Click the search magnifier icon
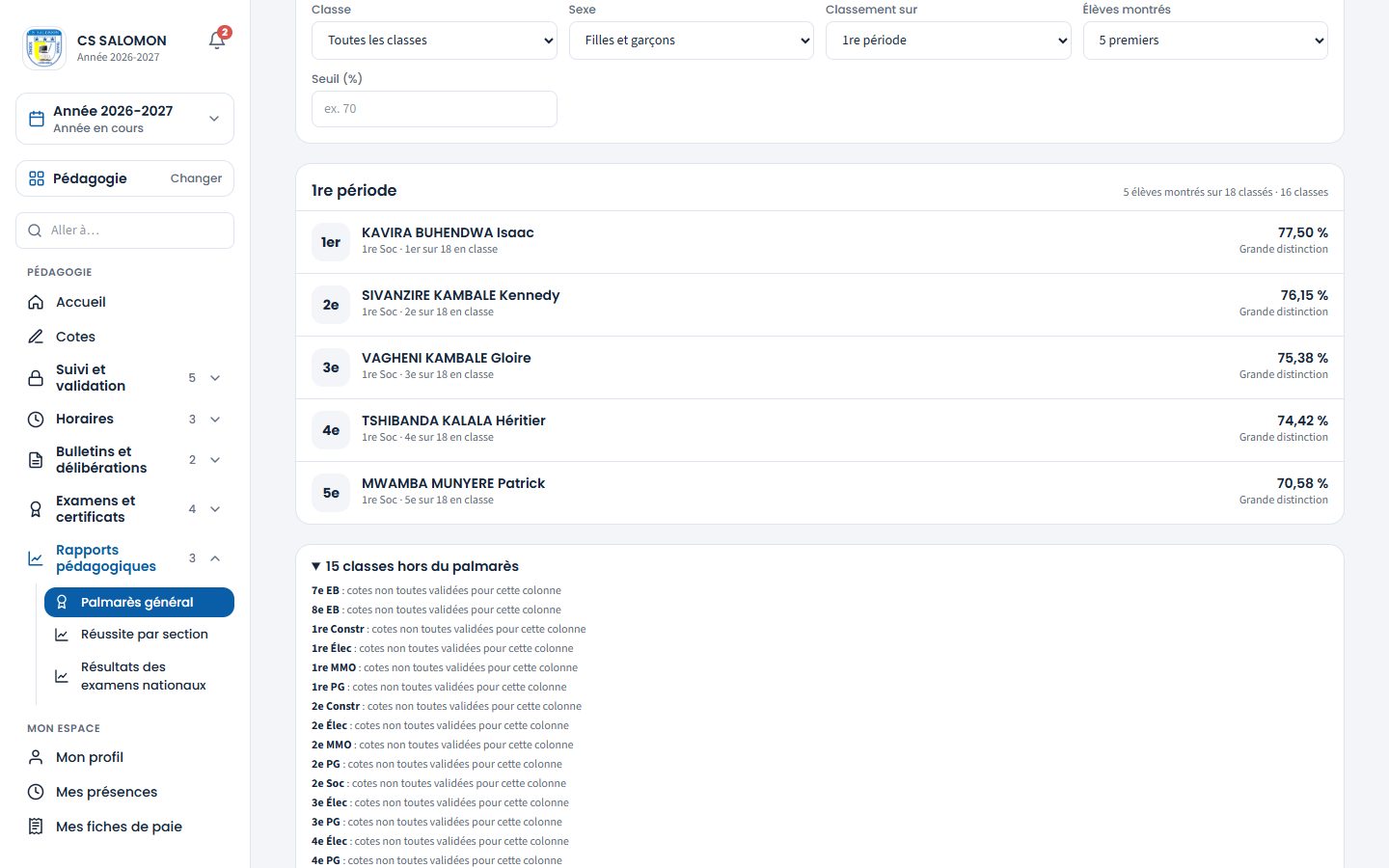 click(35, 231)
